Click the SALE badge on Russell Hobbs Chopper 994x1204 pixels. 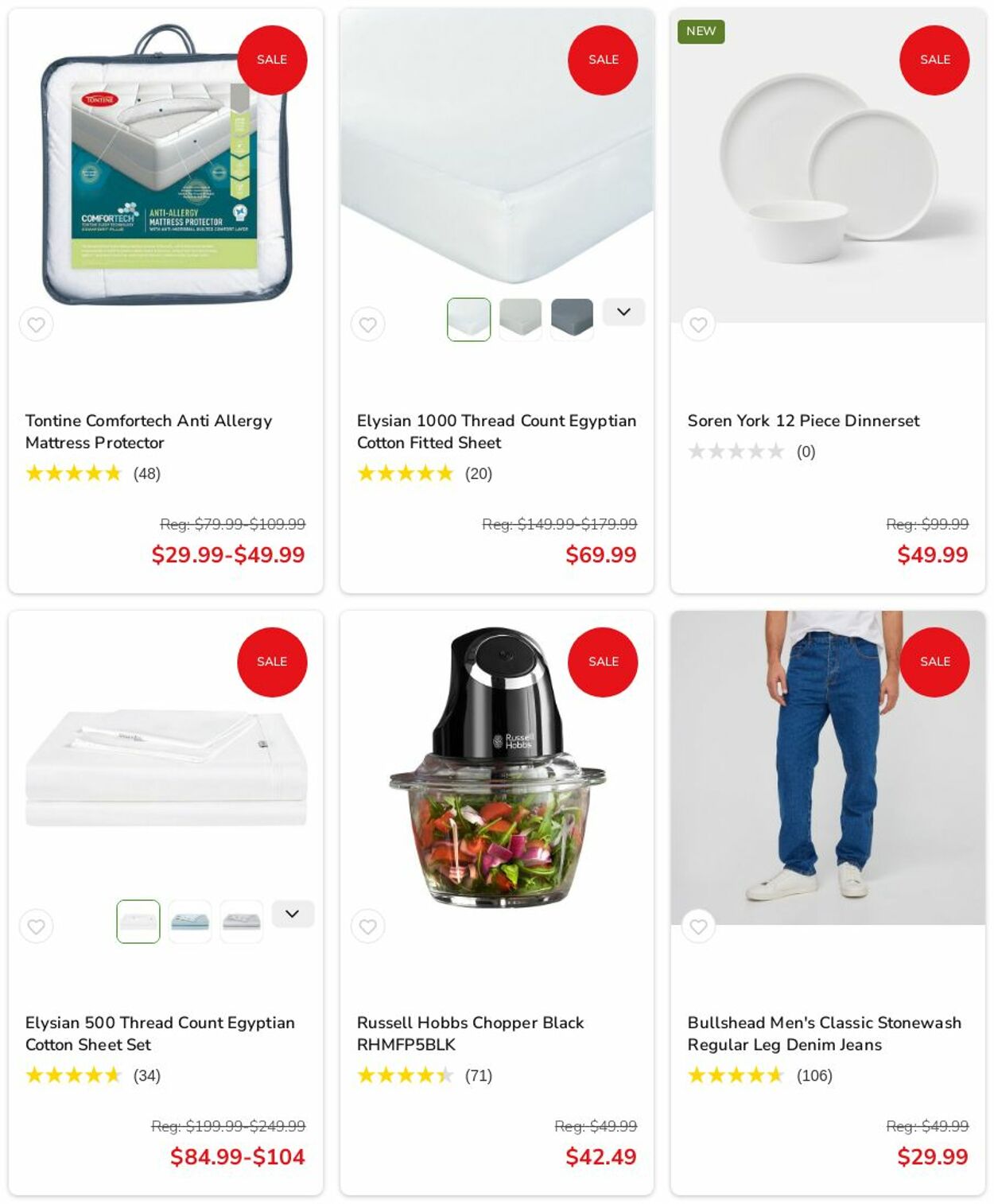click(603, 662)
